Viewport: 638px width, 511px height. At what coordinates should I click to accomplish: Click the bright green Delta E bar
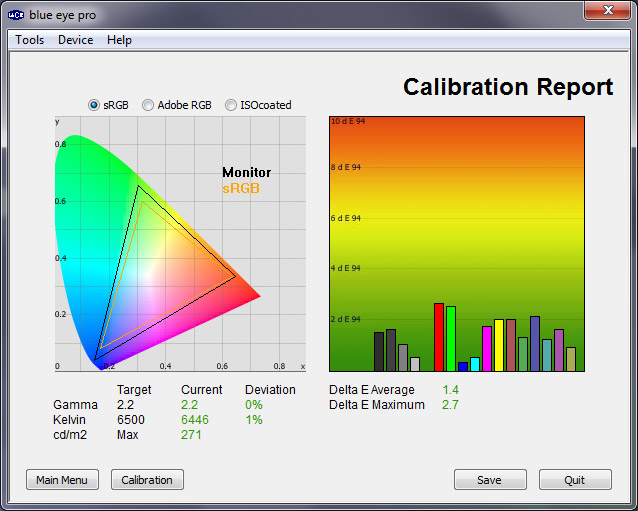point(451,339)
